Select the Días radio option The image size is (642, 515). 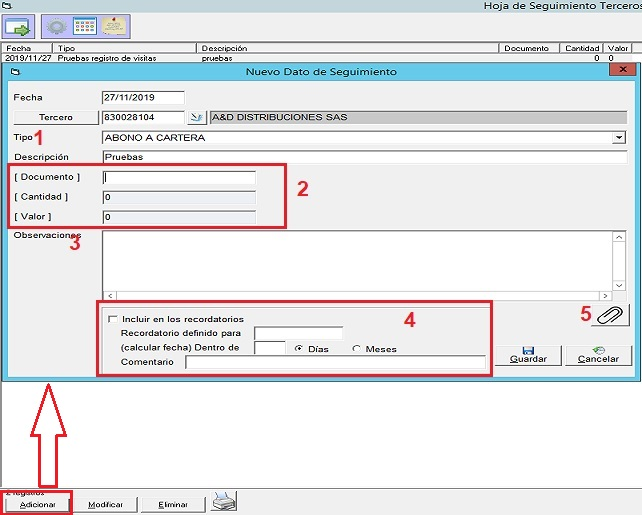click(299, 349)
